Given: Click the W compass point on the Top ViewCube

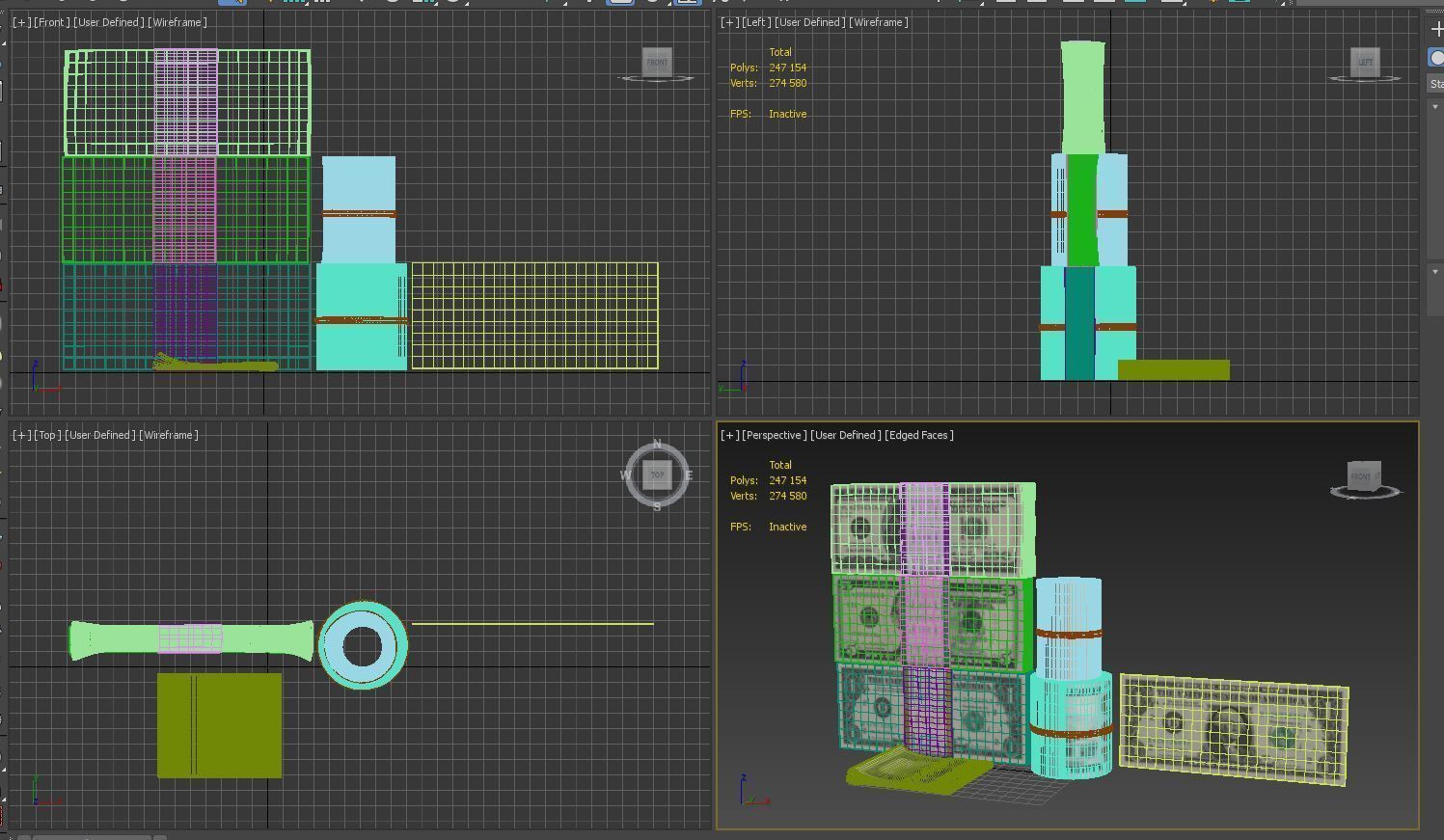Looking at the screenshot, I should [625, 475].
